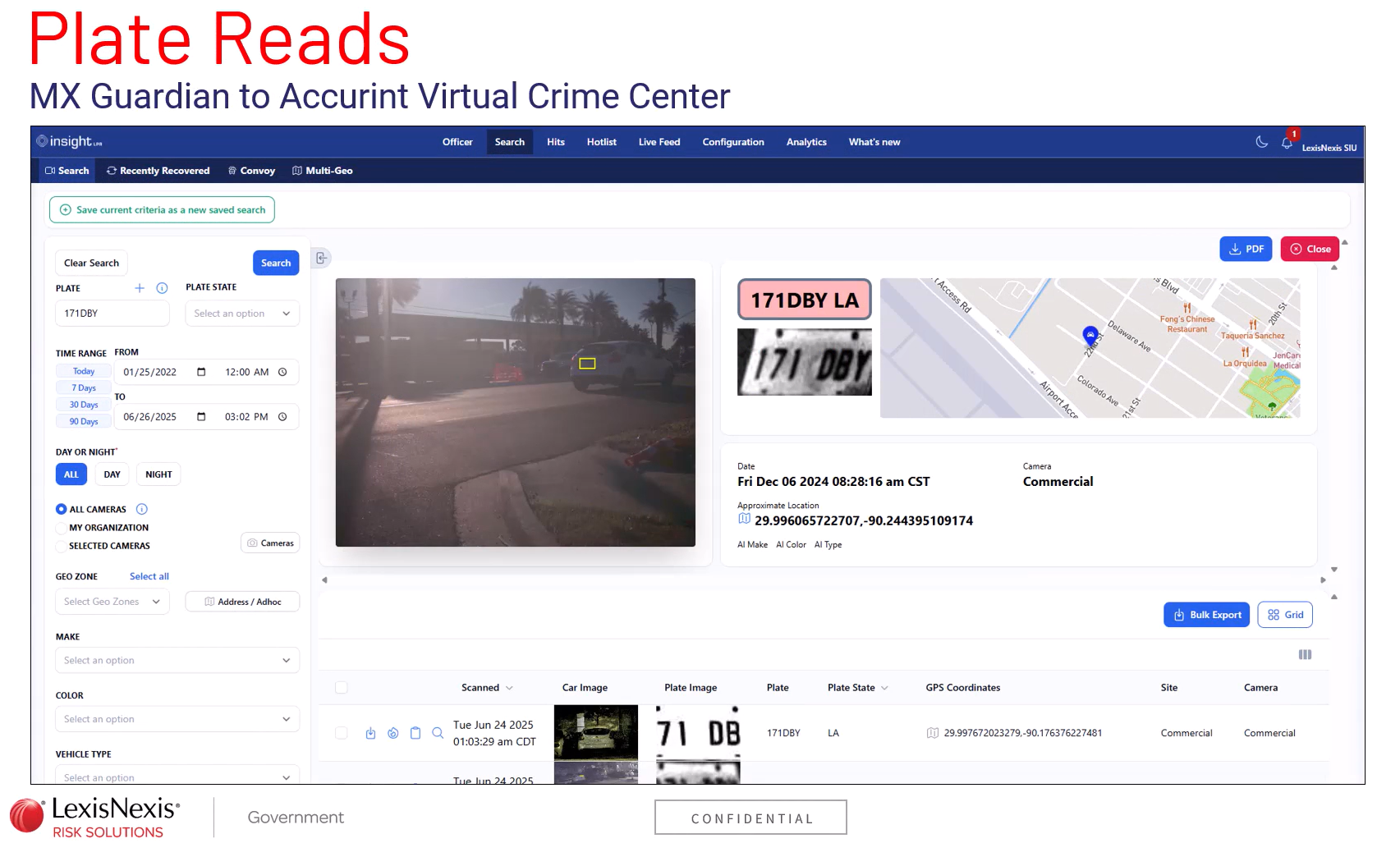Sort by Scanned column chevron
This screenshot has height=843, width=1400.
click(509, 688)
